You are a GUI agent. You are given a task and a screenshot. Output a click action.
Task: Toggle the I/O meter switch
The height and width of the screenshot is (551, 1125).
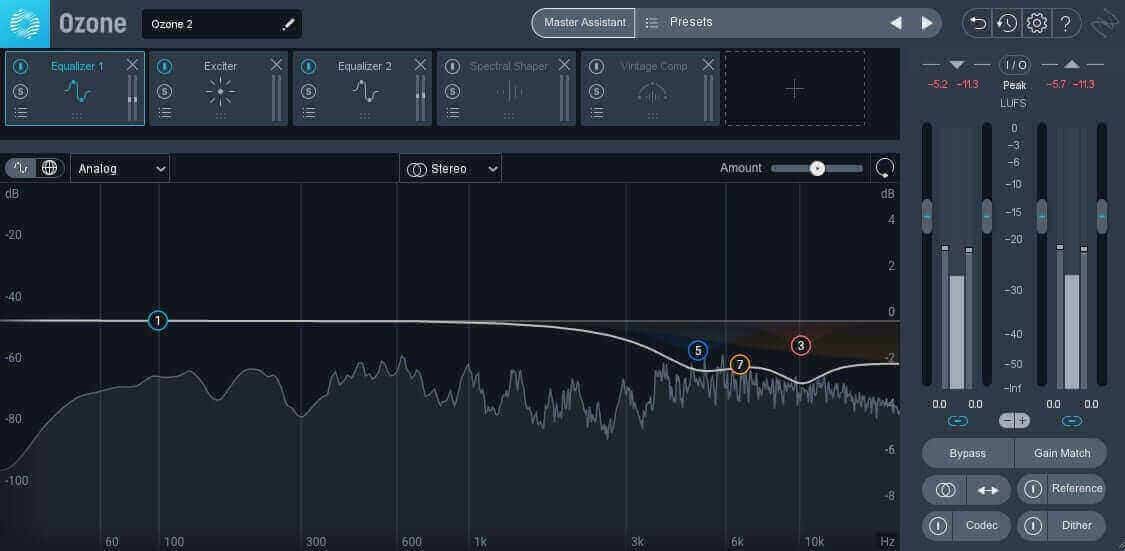(x=1015, y=65)
